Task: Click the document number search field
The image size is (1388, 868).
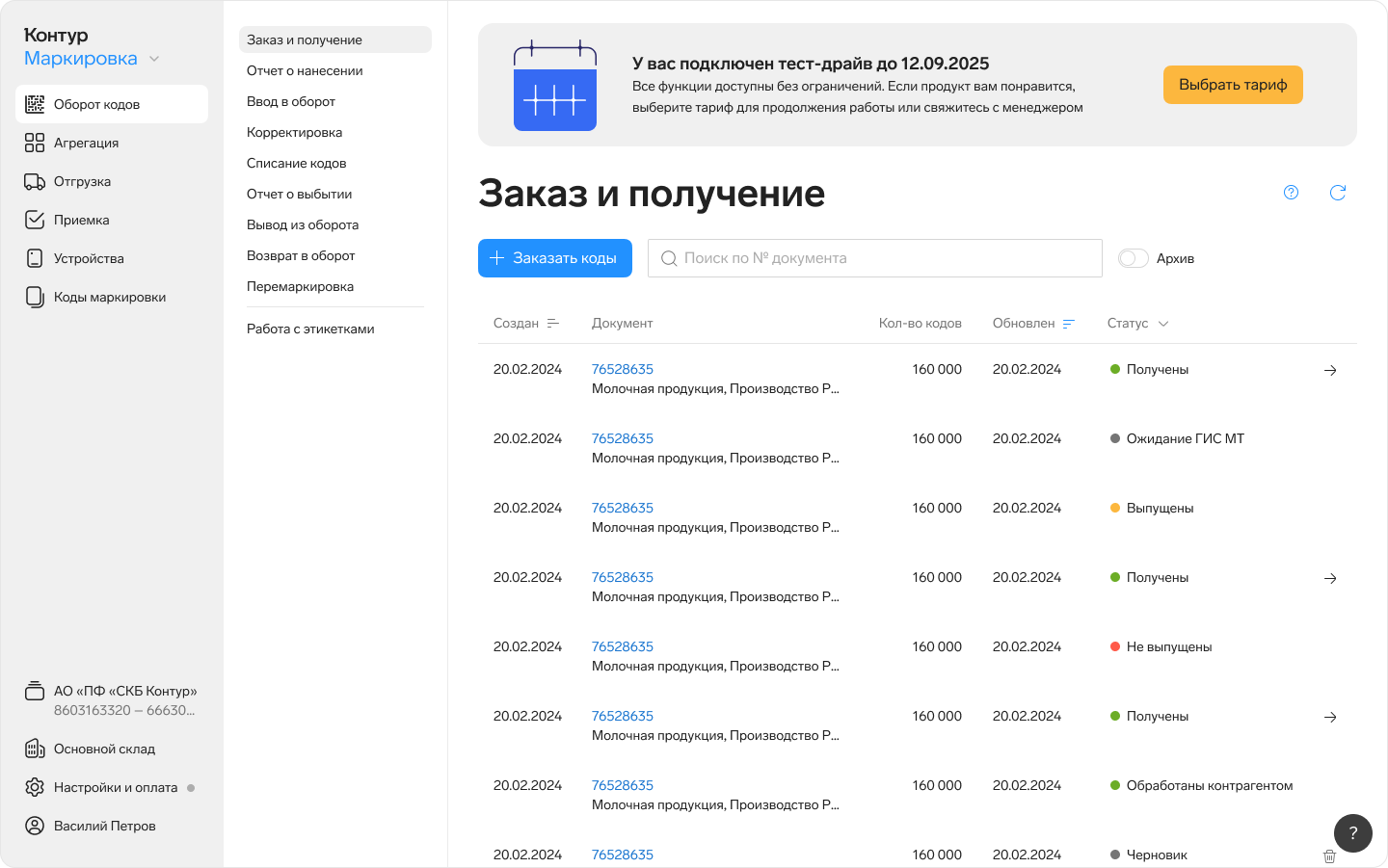Action: 874,258
